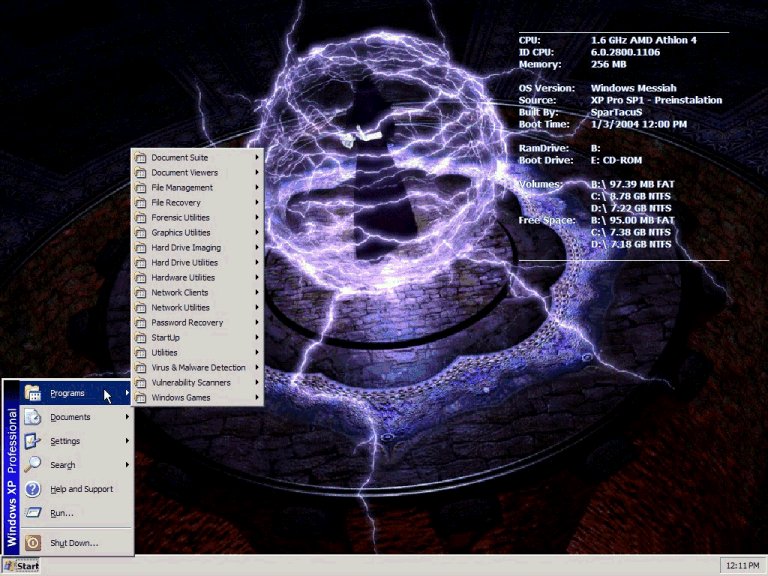Expand Password Recovery submenu arrow
Screen dimensions: 768x576
click(257, 322)
